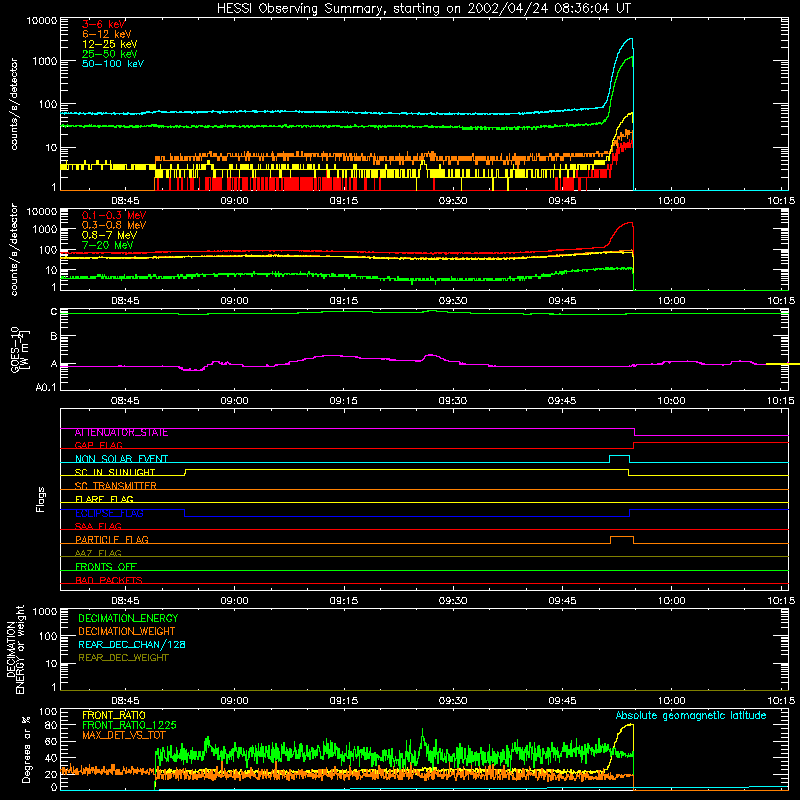Click the Absolute geomagnetic latitude label
This screenshot has width=800, height=800.
point(691,716)
